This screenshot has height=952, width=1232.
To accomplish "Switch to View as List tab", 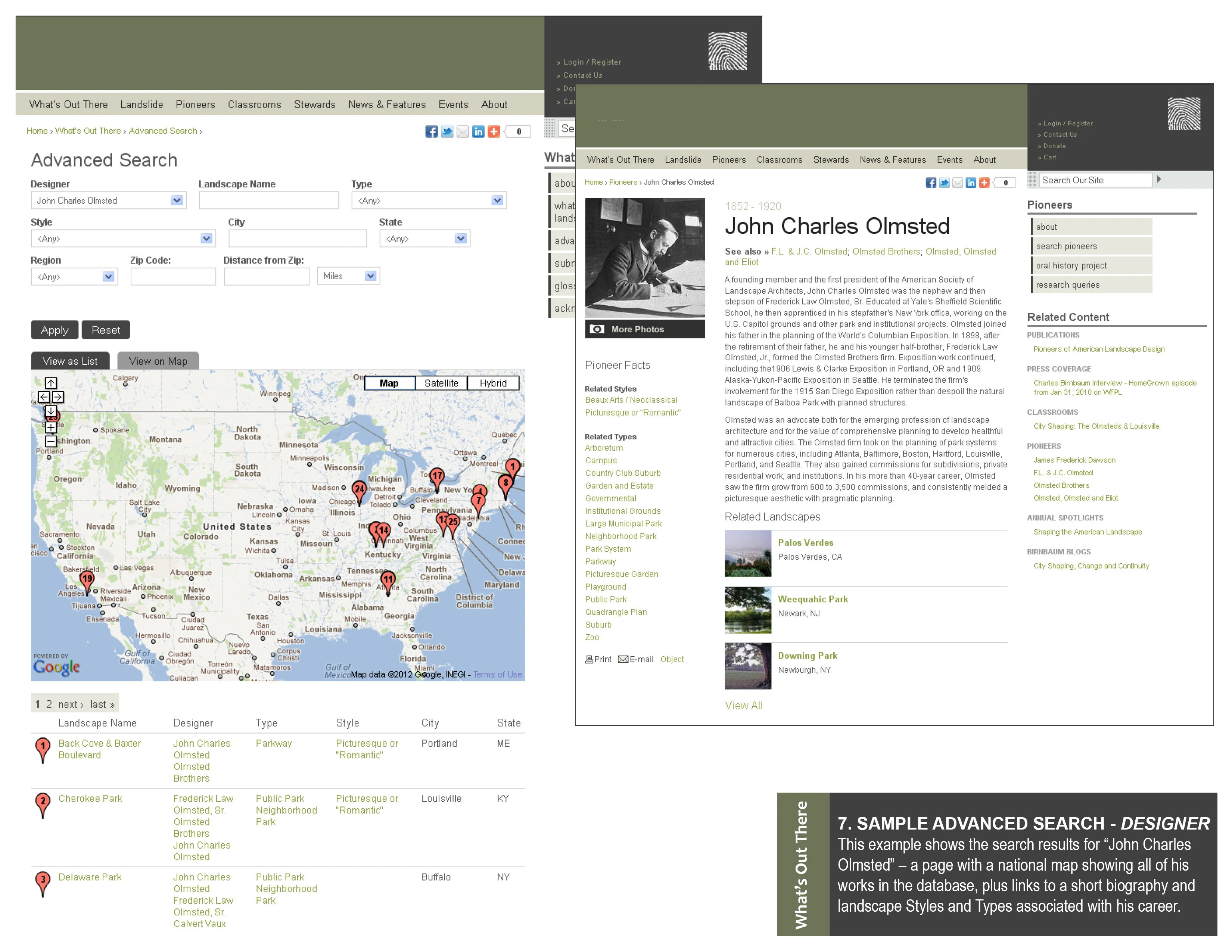I will pos(70,361).
